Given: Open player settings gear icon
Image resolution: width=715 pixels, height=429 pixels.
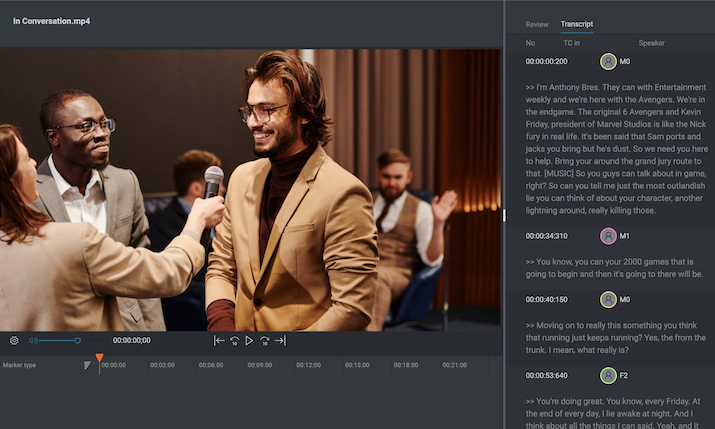Looking at the screenshot, I should tap(14, 340).
